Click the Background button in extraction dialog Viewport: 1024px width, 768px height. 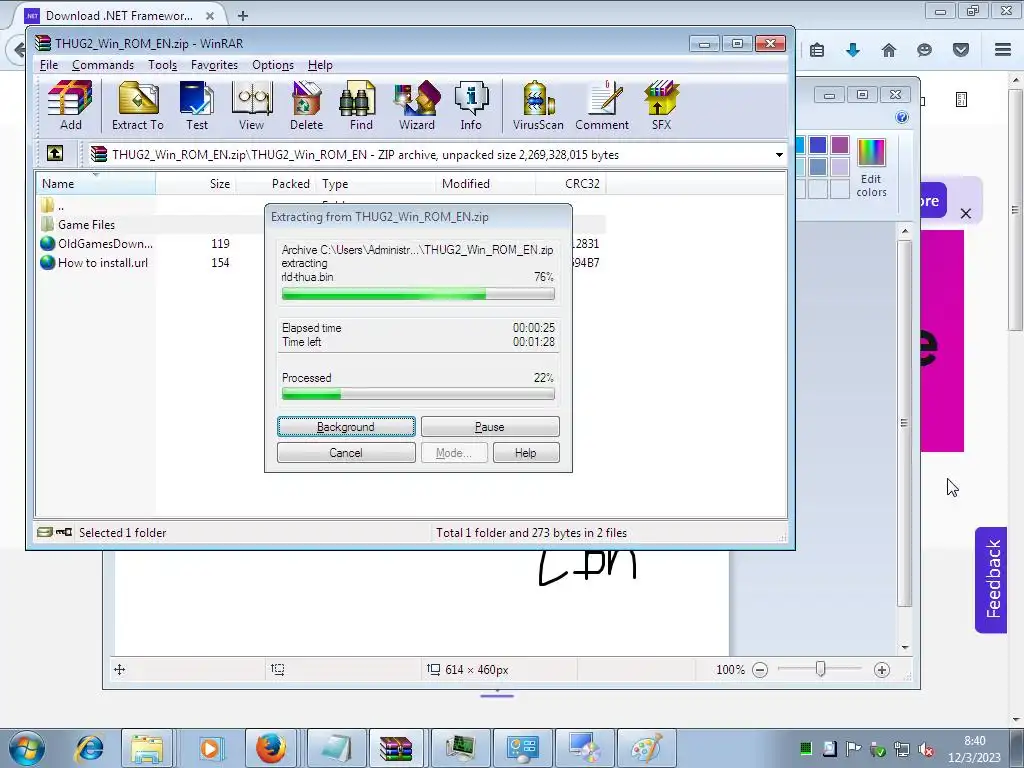coord(346,426)
